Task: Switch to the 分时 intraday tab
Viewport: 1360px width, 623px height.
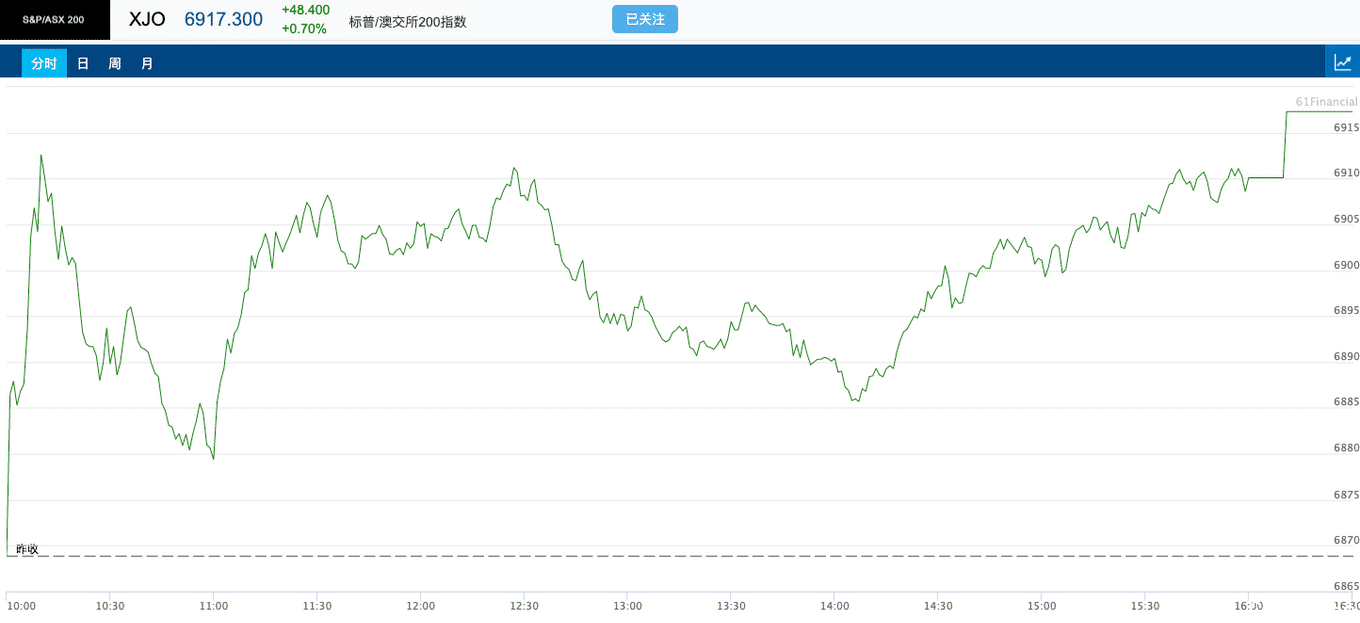Action: tap(44, 63)
